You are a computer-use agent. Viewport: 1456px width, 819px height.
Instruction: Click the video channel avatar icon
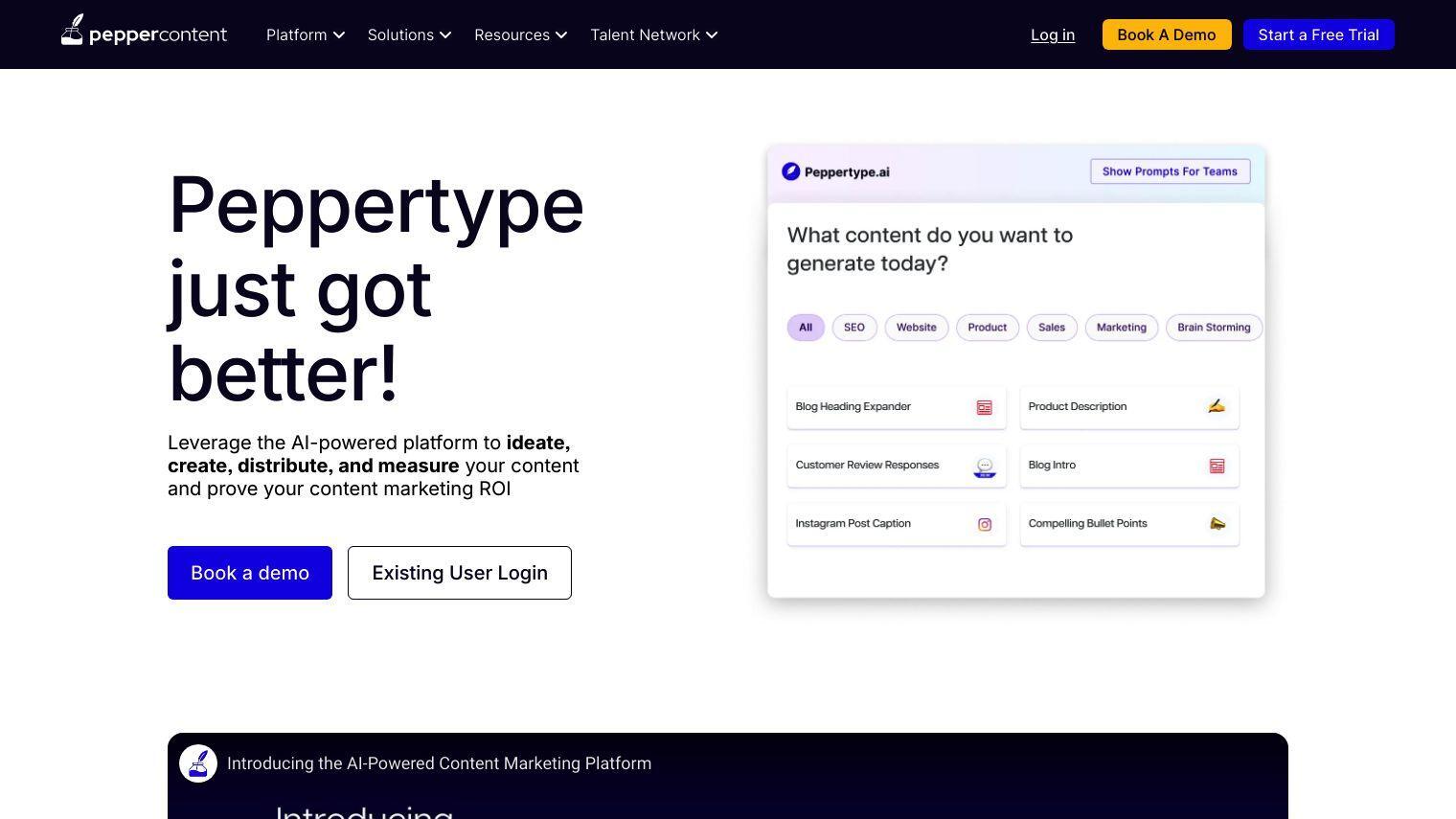click(198, 763)
